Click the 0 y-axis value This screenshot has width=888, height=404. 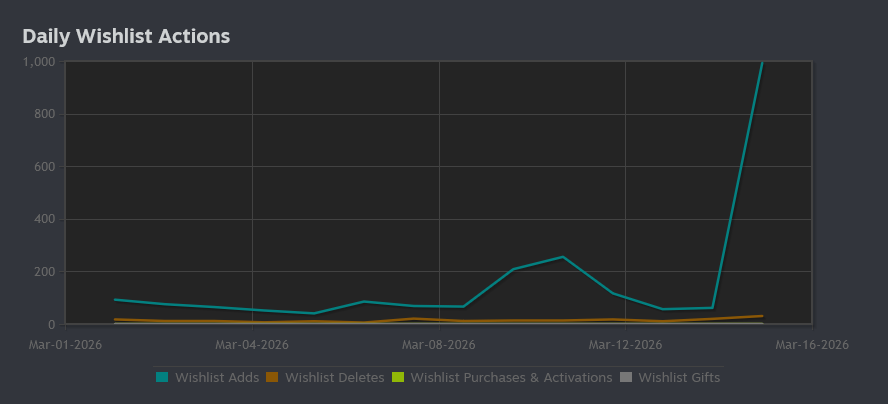pos(52,325)
